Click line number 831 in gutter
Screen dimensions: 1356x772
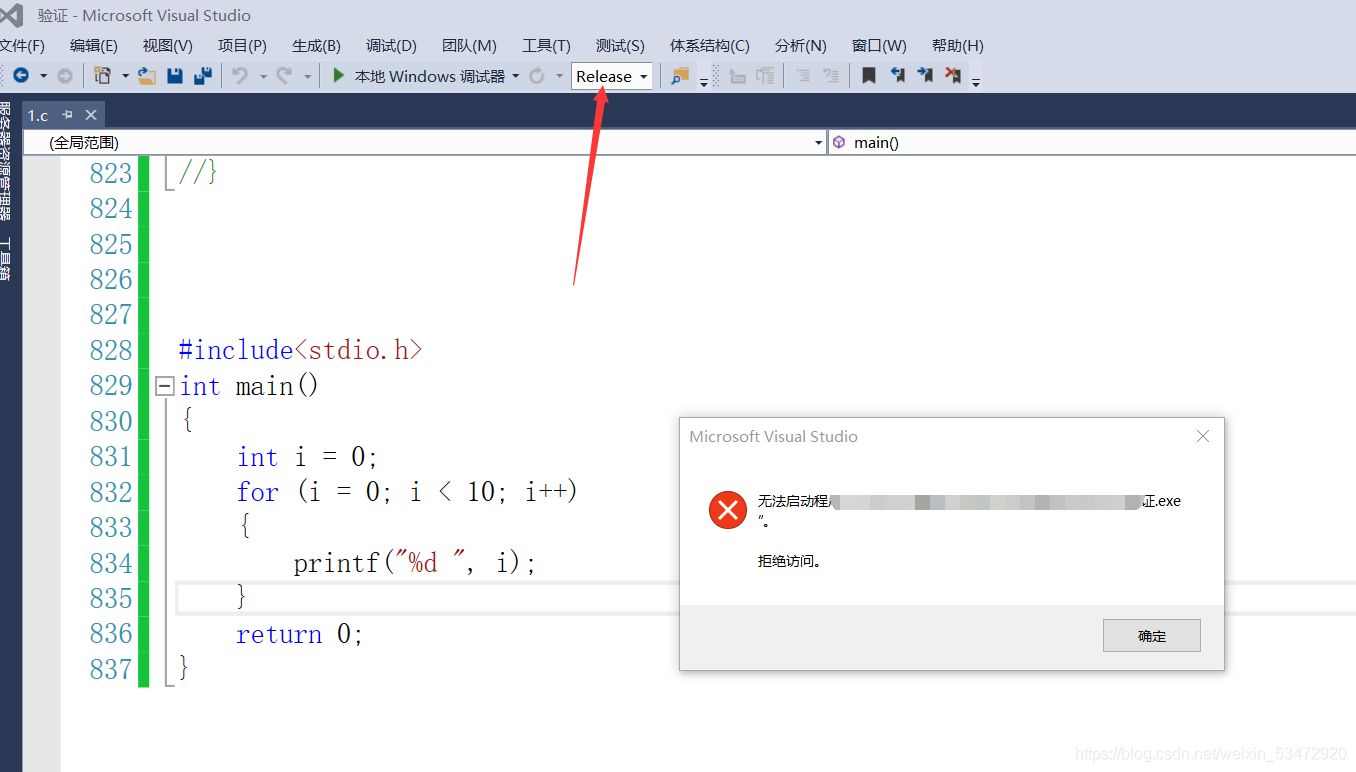(x=111, y=457)
